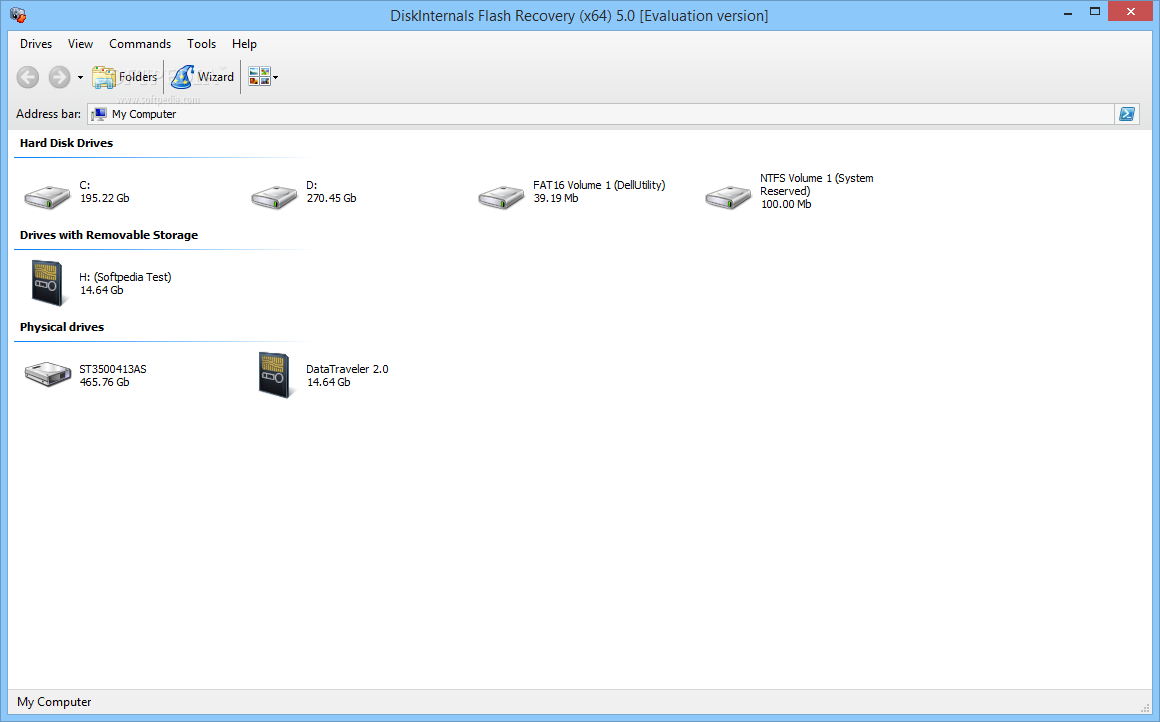Select the C: drive icon
Screen dimensions: 1160x722
[x=47, y=197]
